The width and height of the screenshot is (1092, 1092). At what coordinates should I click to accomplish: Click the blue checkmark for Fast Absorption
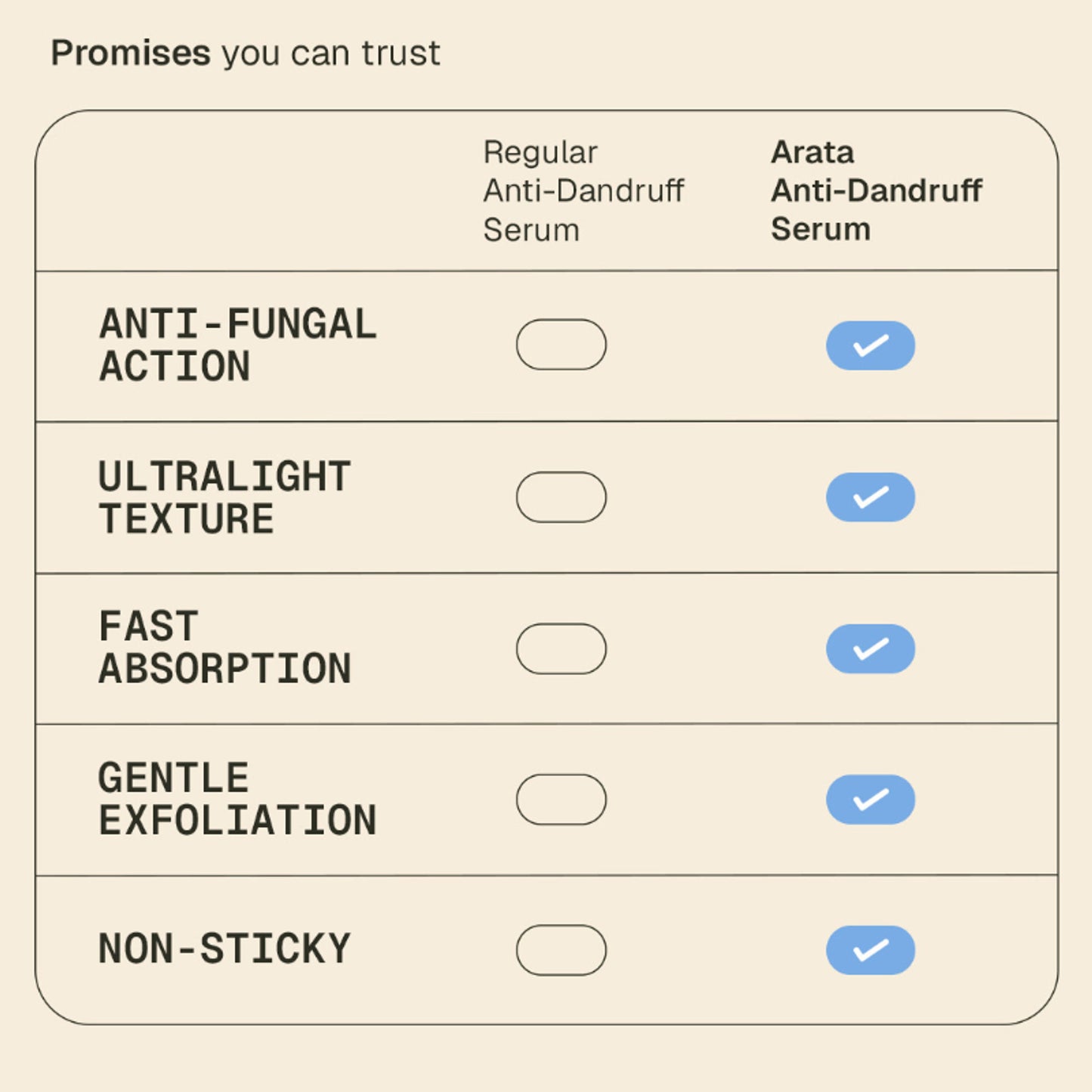(871, 648)
